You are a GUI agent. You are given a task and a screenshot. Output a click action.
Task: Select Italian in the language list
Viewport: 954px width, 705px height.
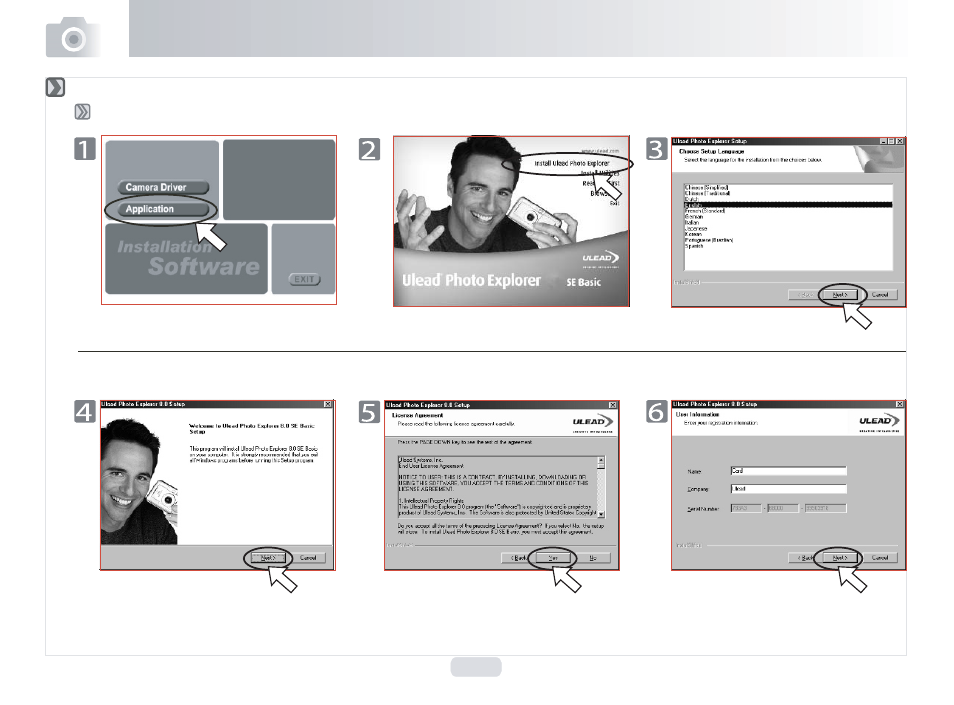[692, 223]
